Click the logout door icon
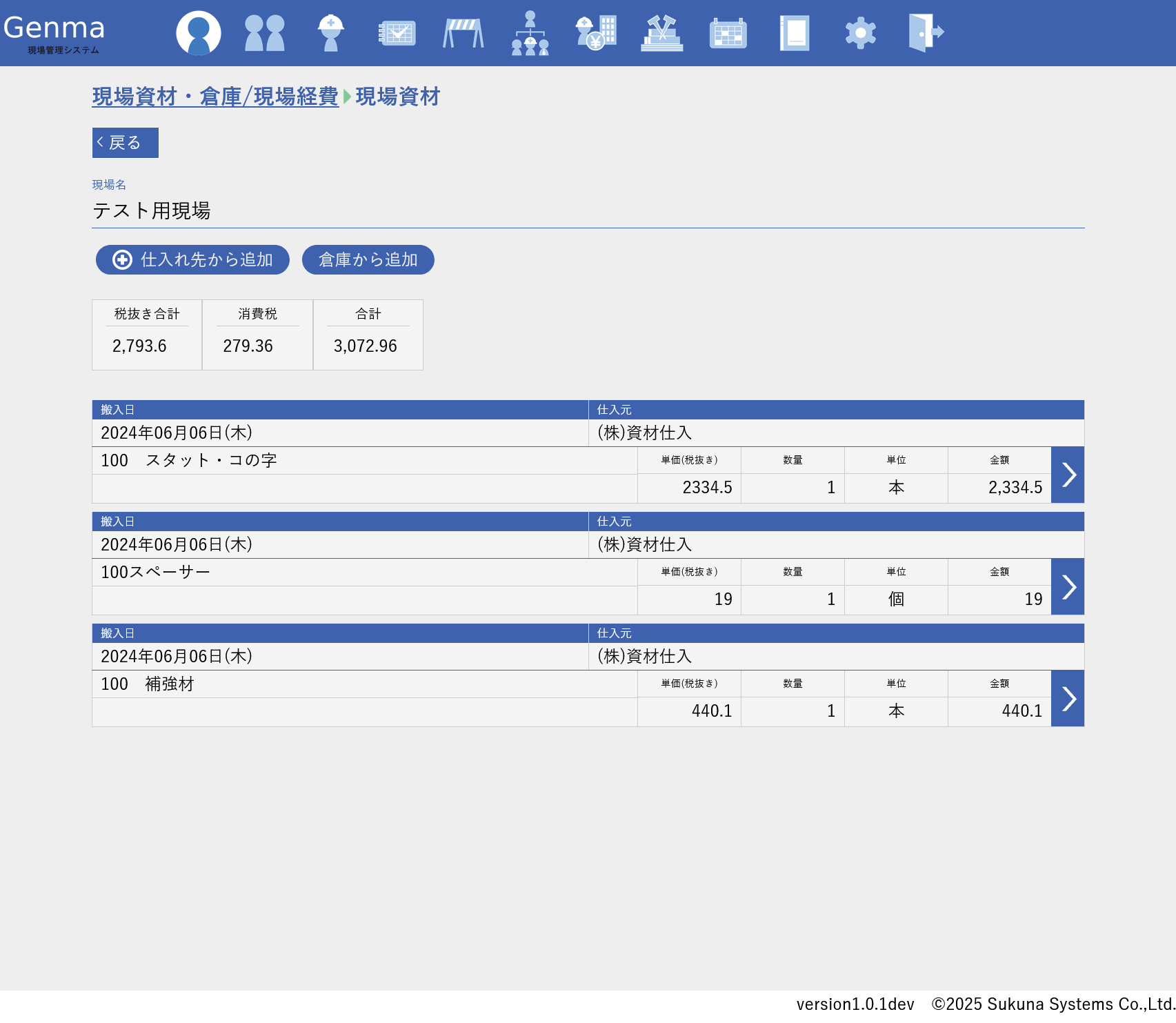Viewport: 1176px width, 1023px height. (x=926, y=32)
